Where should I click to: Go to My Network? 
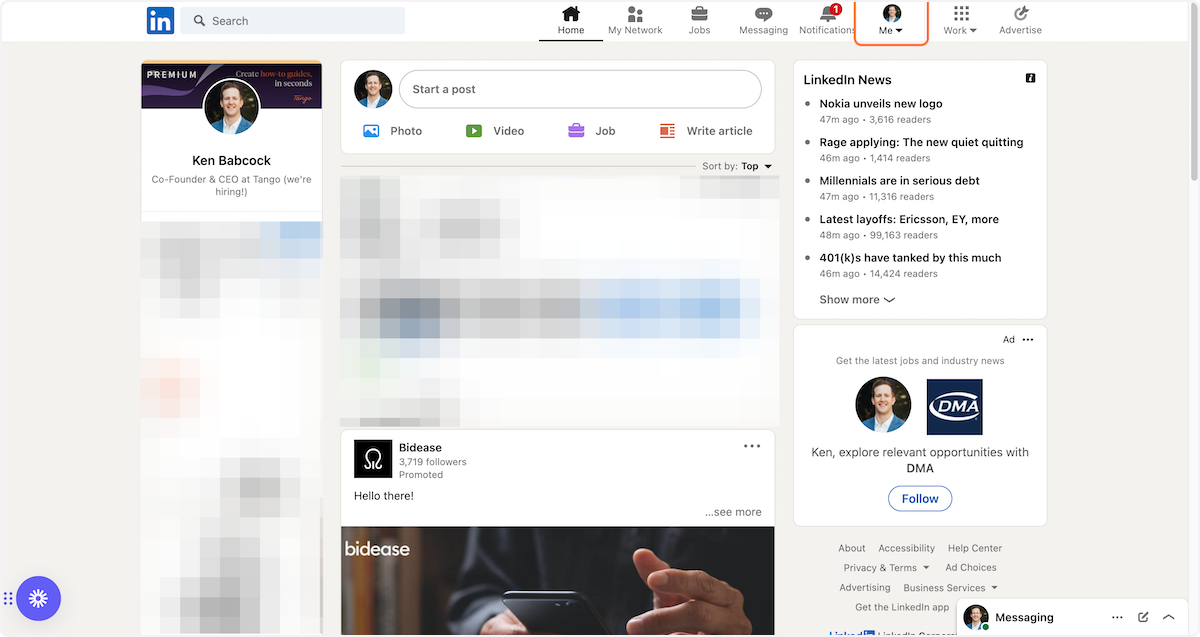635,21
